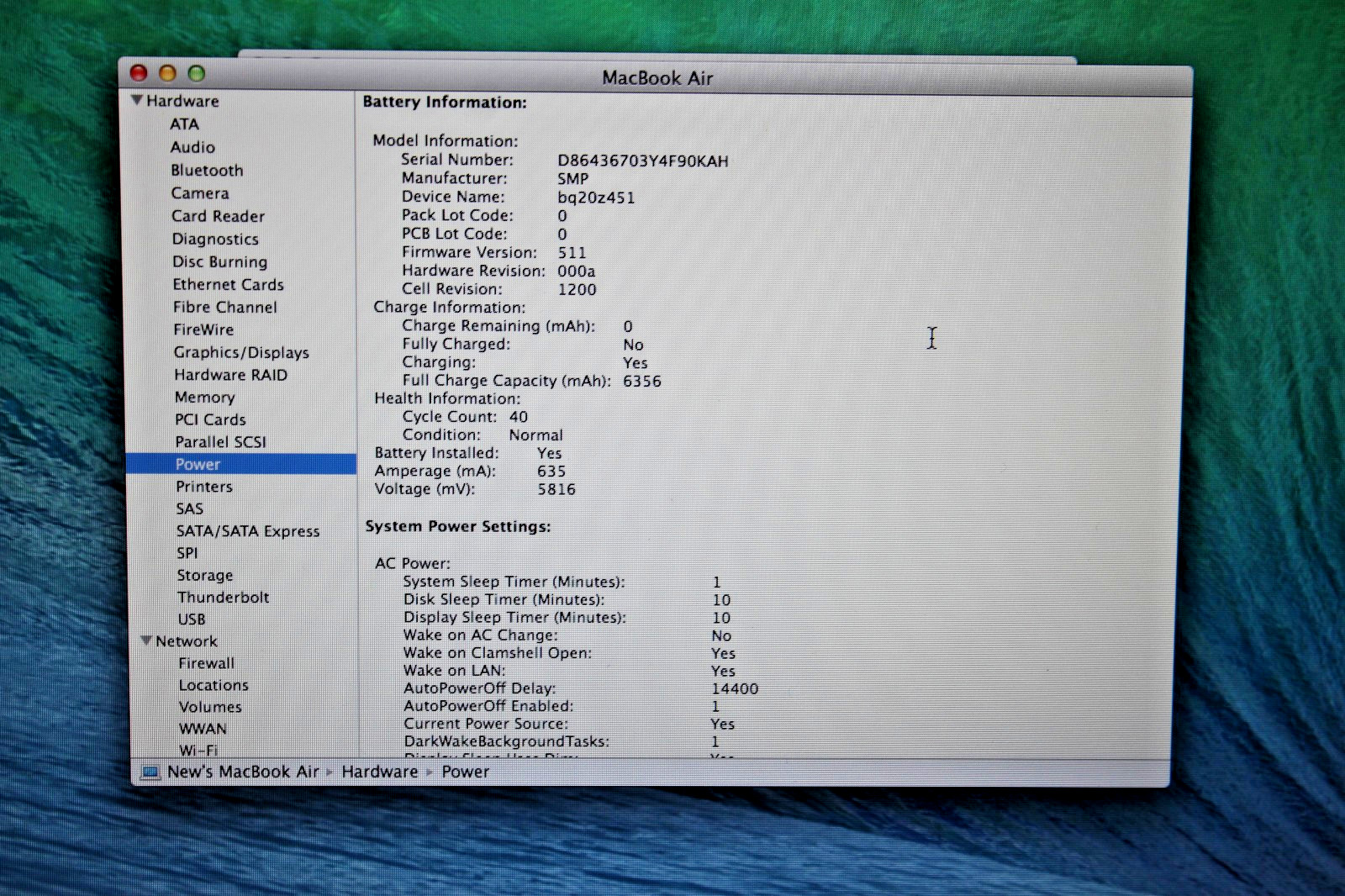Viewport: 1345px width, 896px height.
Task: Minimize the window with the yellow button
Action: [x=167, y=74]
